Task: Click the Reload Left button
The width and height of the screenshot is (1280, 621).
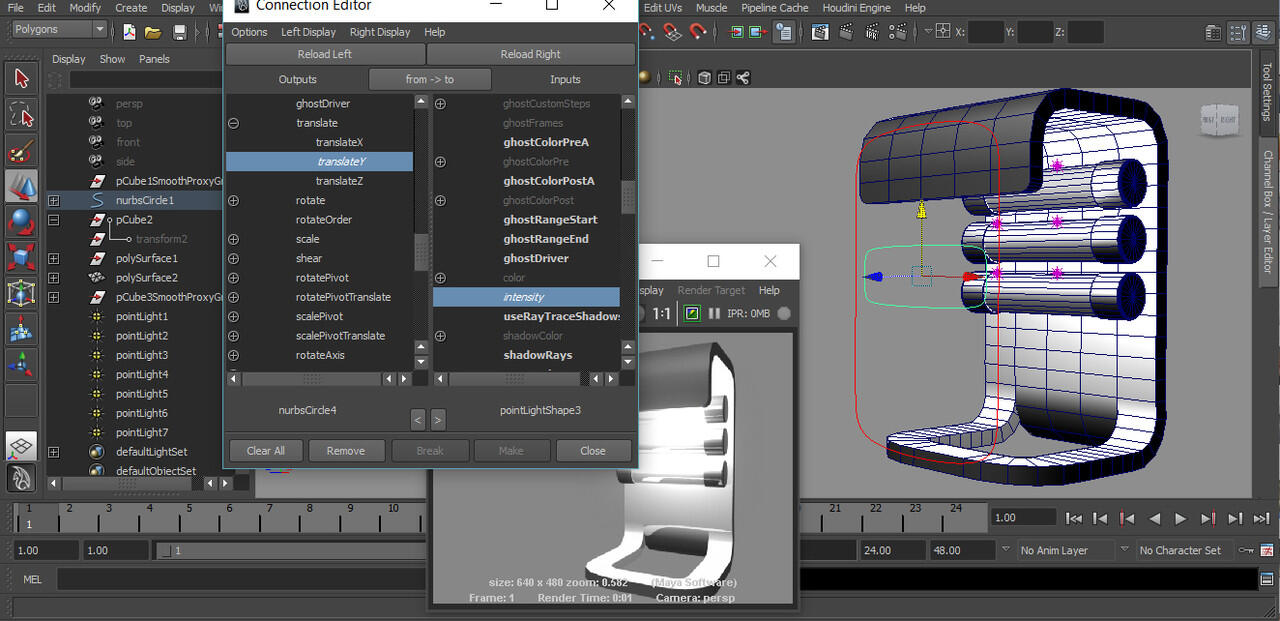Action: coord(325,54)
